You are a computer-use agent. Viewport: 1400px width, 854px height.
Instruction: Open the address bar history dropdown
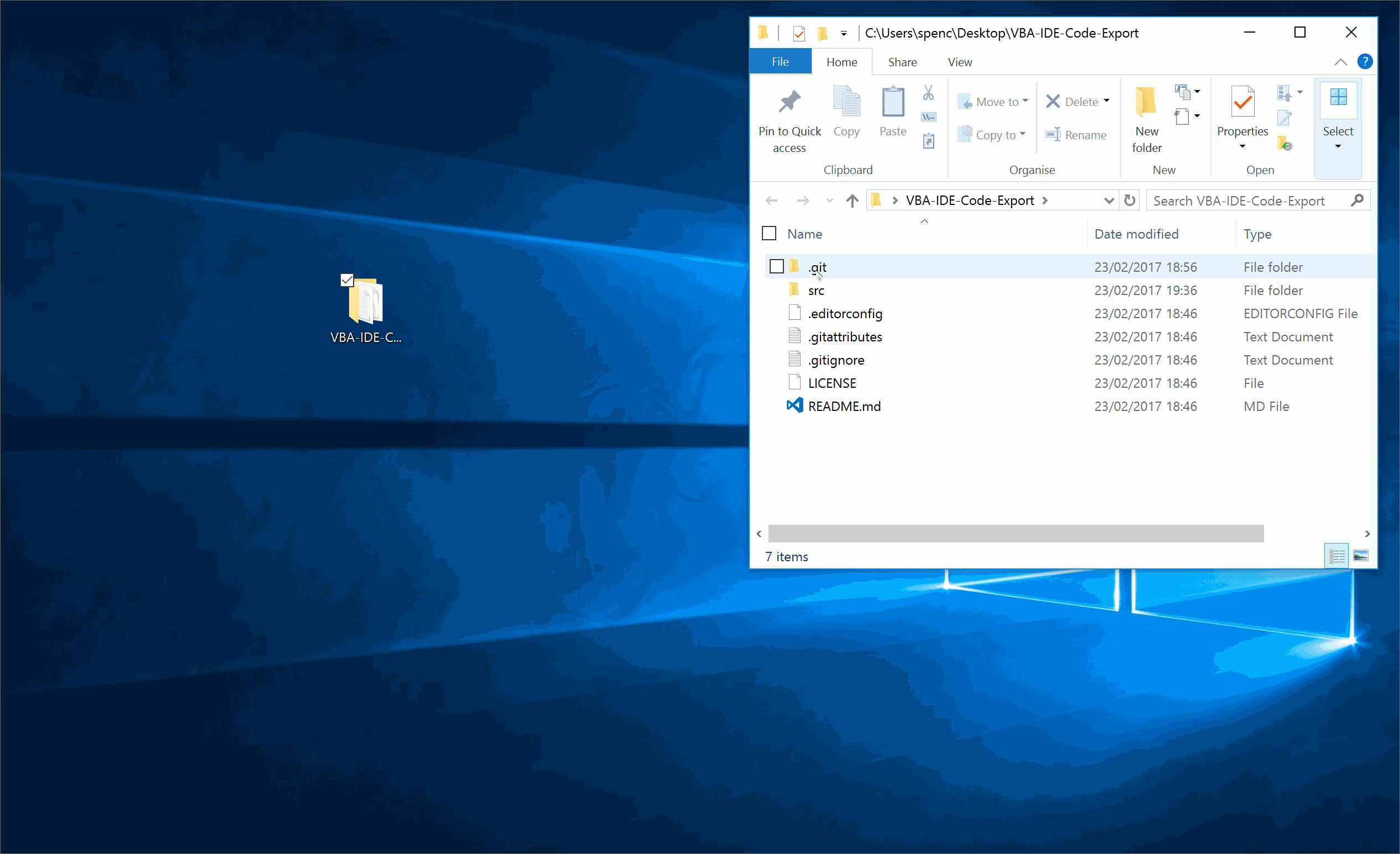[x=1108, y=201]
